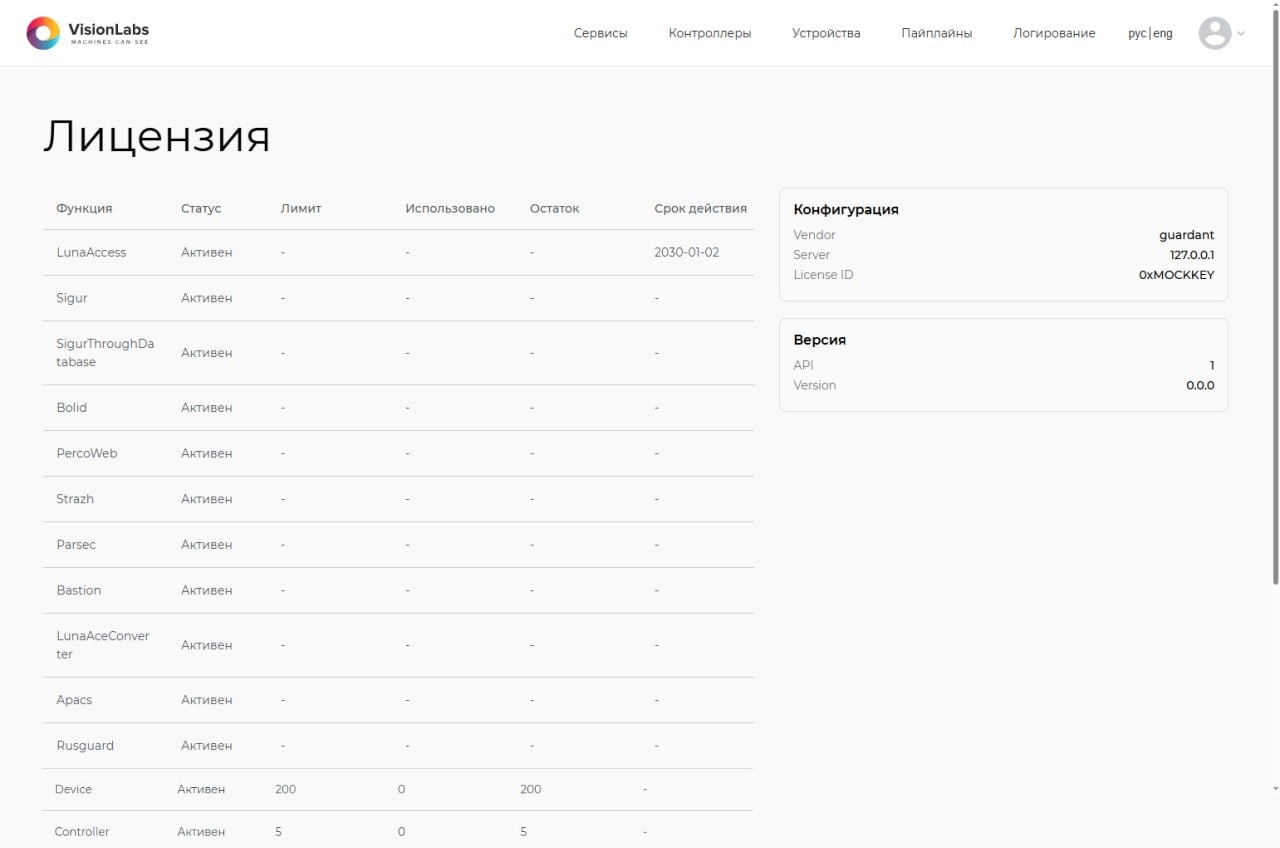Click the Функция column header

pyautogui.click(x=84, y=208)
